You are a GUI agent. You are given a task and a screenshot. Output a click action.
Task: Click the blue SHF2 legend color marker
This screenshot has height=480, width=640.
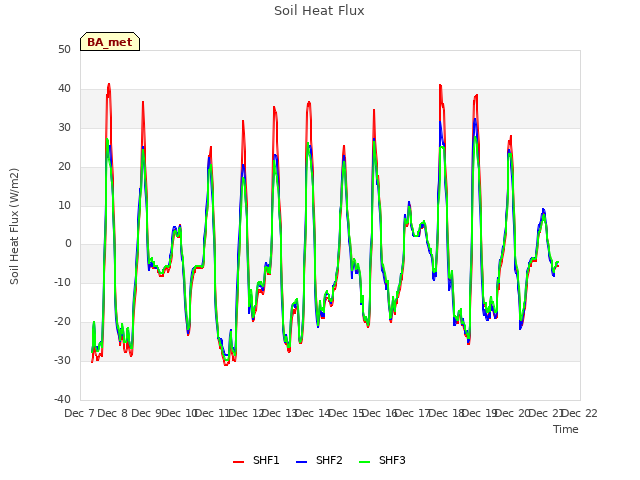(301, 462)
